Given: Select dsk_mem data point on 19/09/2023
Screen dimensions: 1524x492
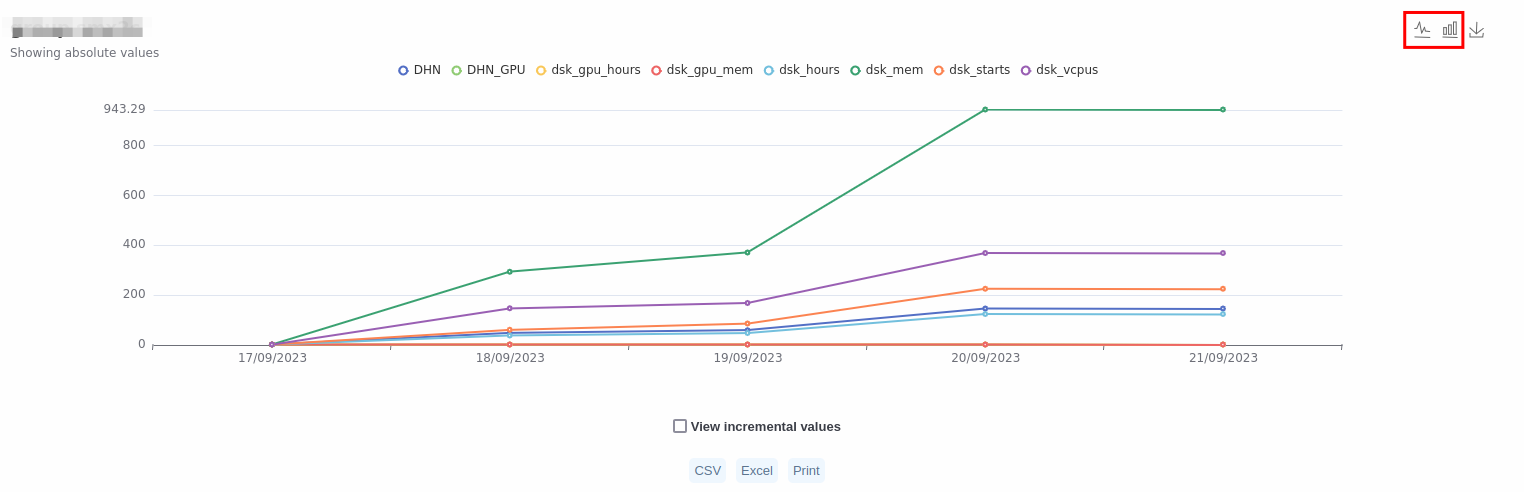Looking at the screenshot, I should [747, 252].
